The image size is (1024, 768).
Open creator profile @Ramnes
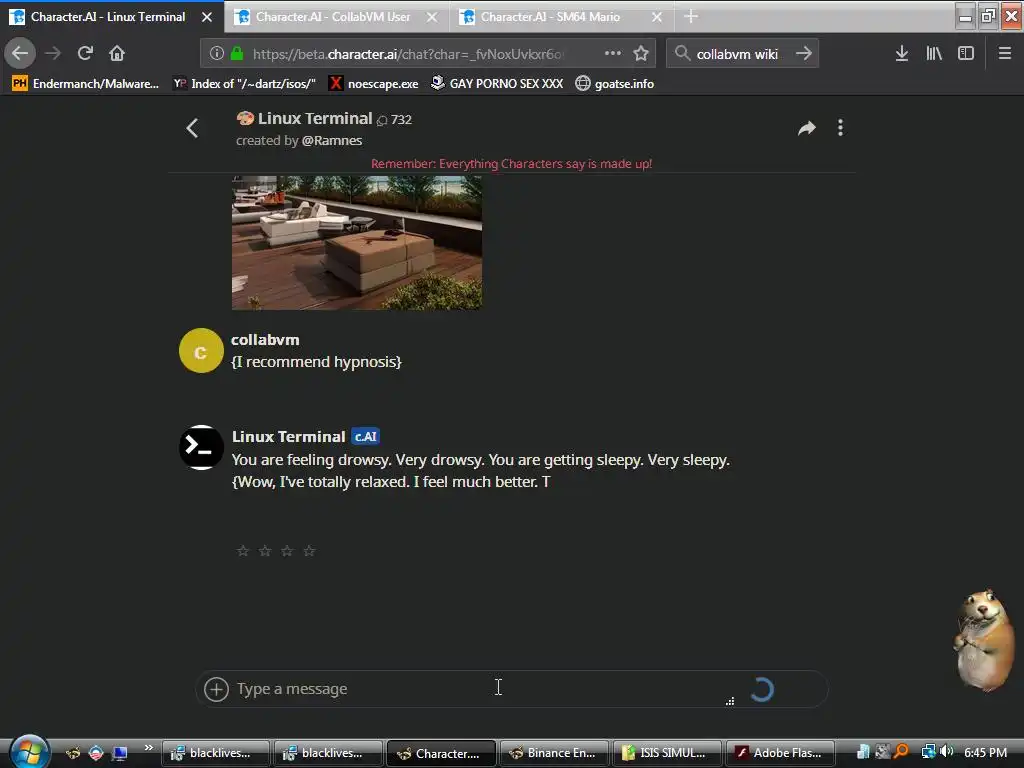[x=332, y=140]
